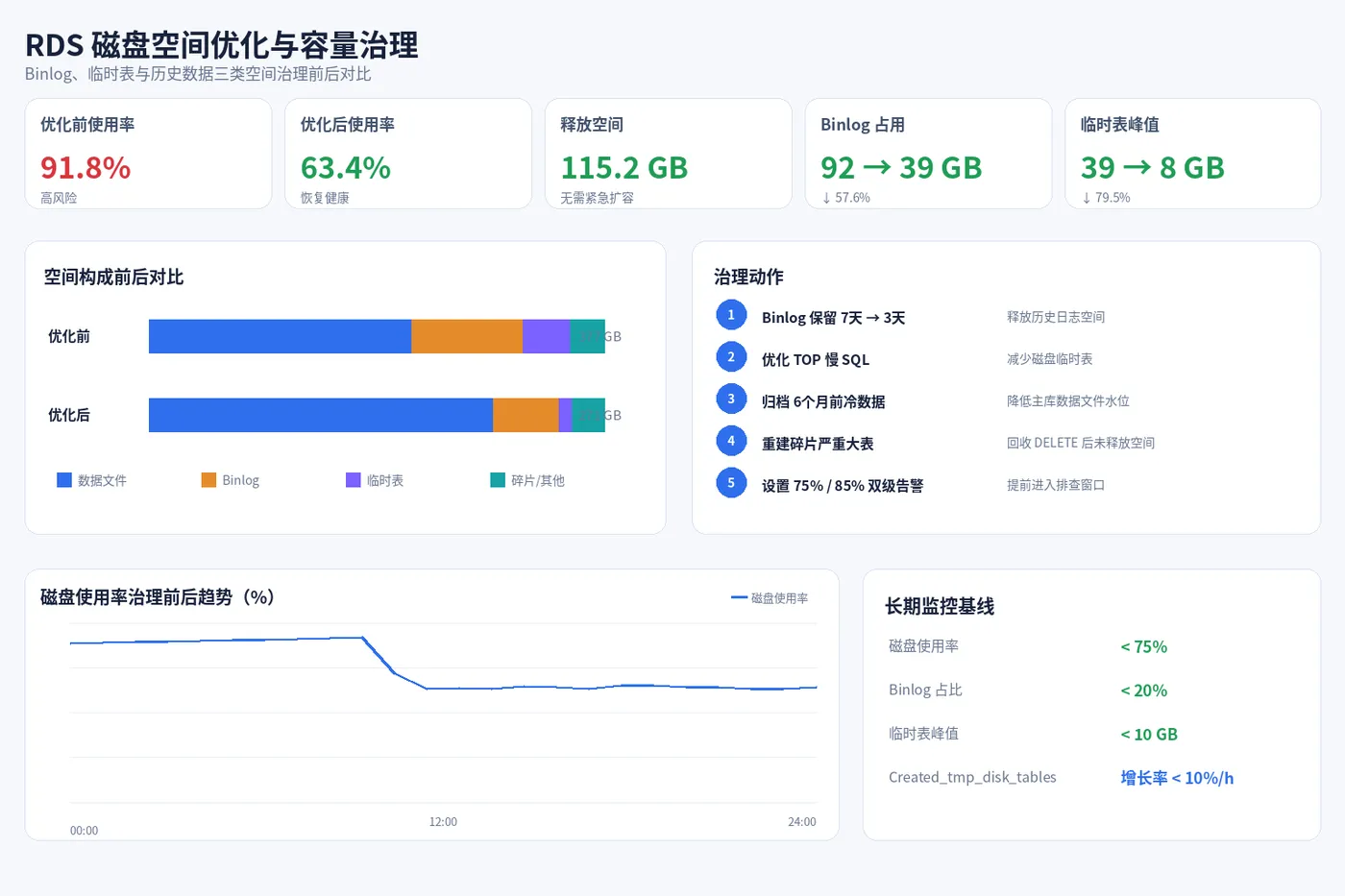1345x896 pixels.
Task: Click the 释放历史日志空间 description
Action: [1056, 317]
